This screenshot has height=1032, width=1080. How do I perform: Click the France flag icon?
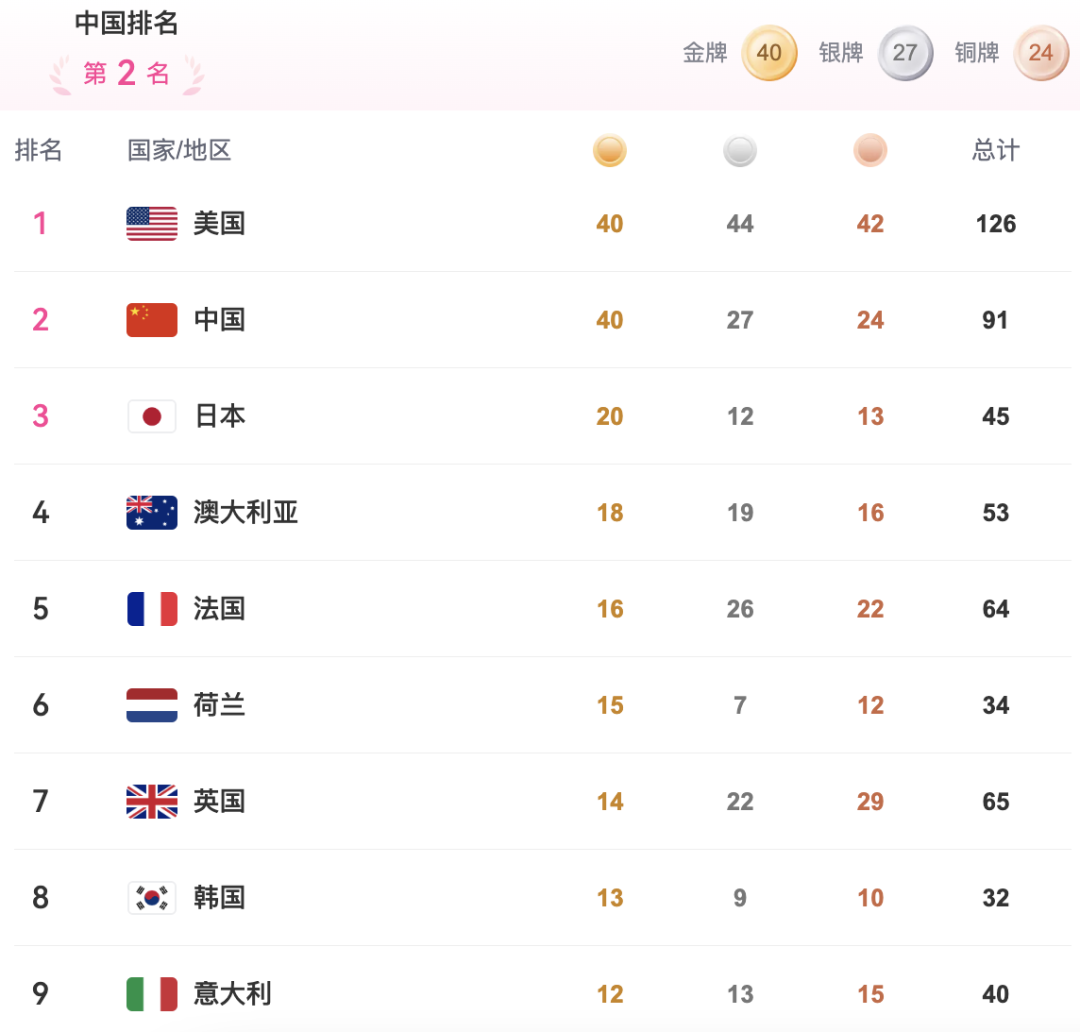[x=152, y=608]
